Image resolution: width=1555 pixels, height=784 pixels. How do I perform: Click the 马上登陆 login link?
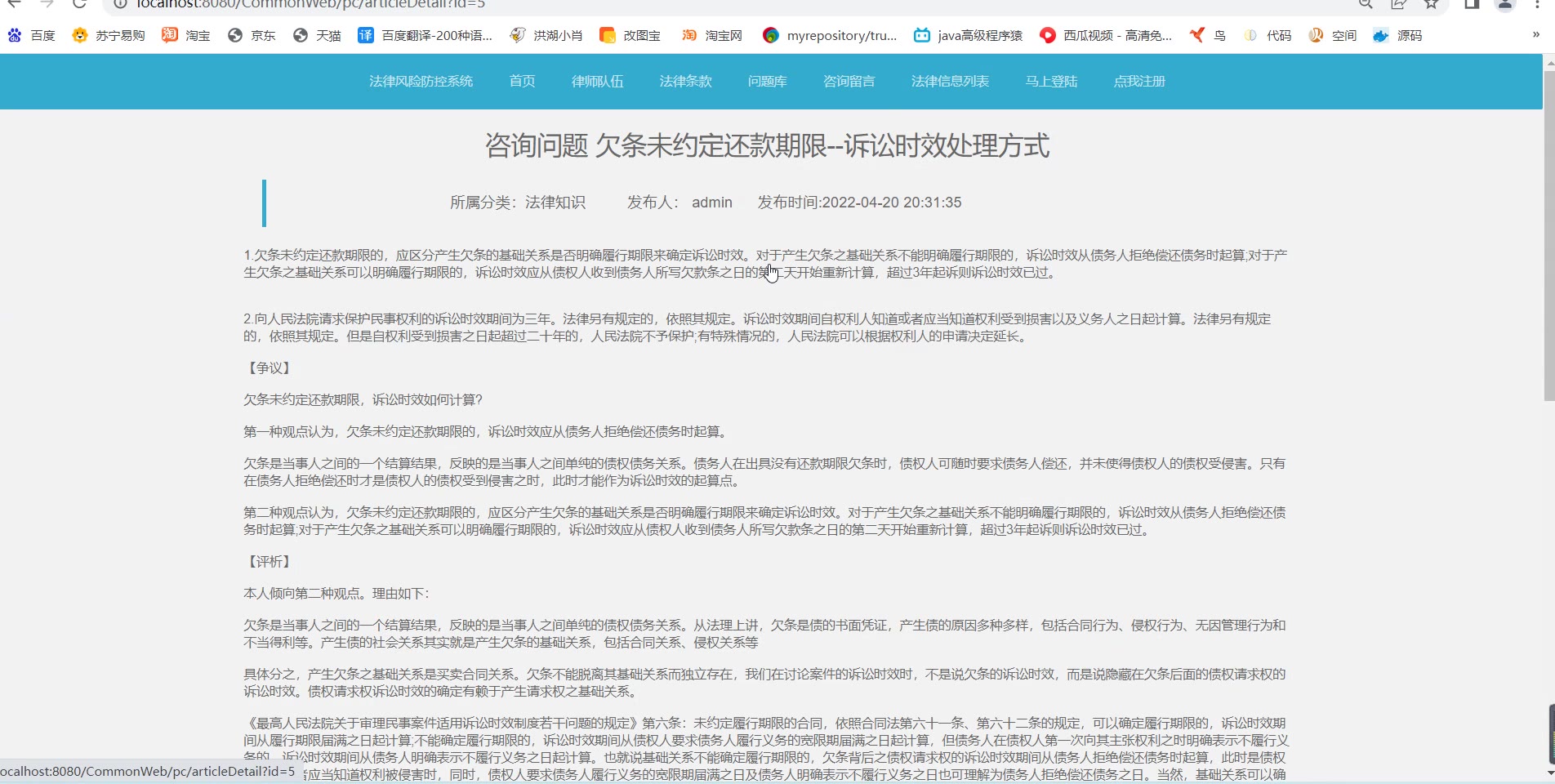pos(1051,81)
